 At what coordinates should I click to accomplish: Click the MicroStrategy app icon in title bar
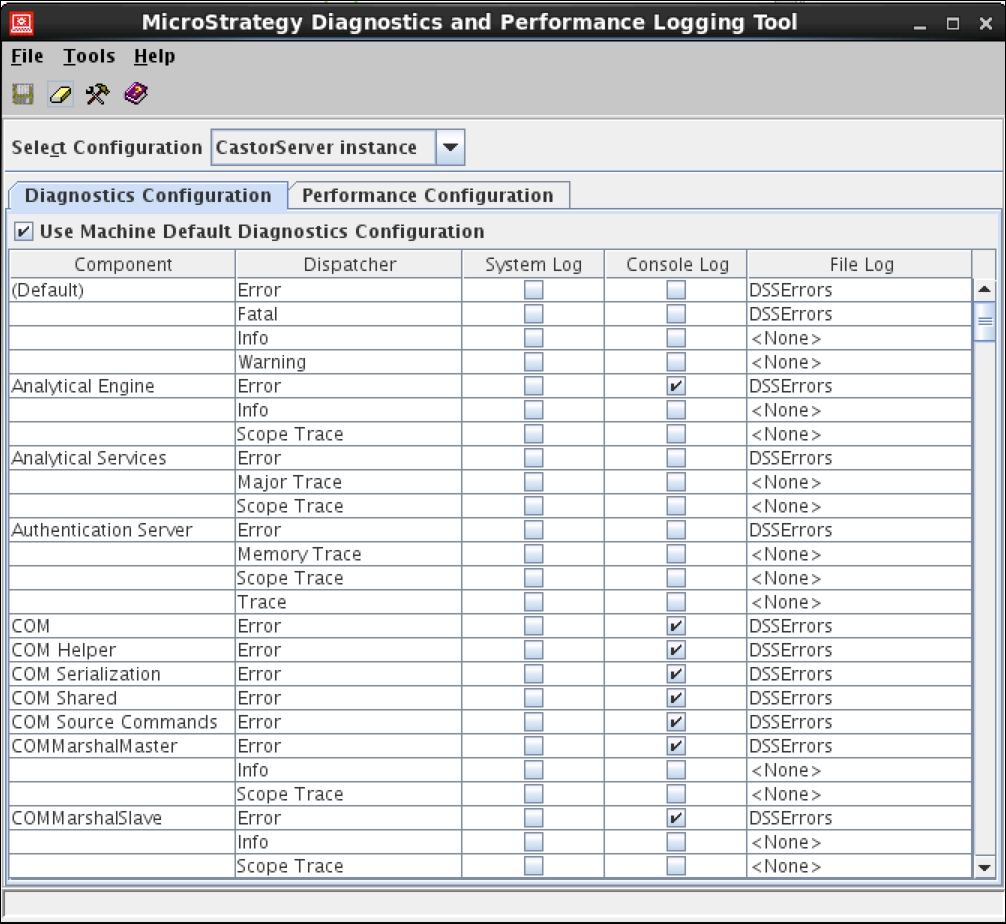point(22,22)
